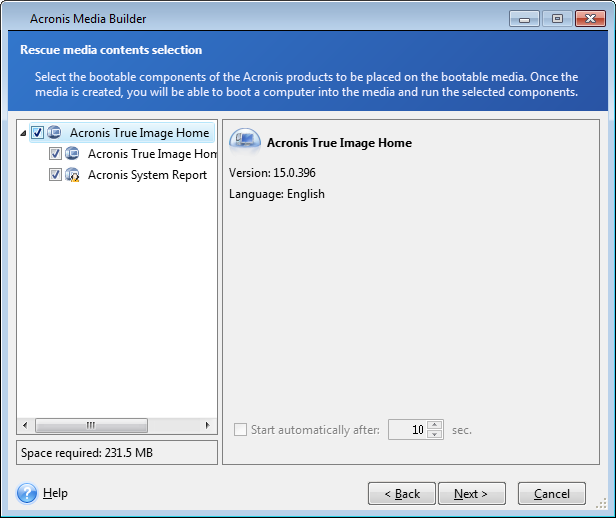Enable the Start automatically after checkbox
Screen dimensions: 616x518
coord(240,430)
